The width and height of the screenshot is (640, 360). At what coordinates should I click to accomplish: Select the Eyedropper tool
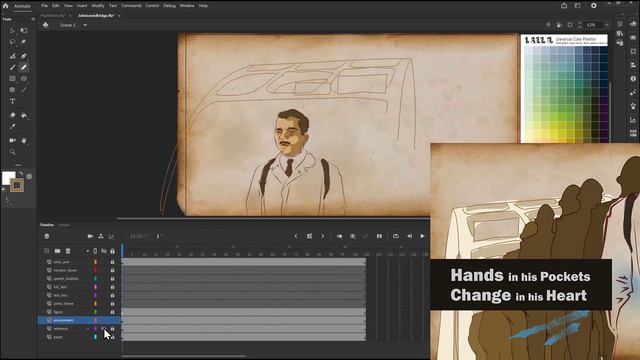tap(12, 127)
